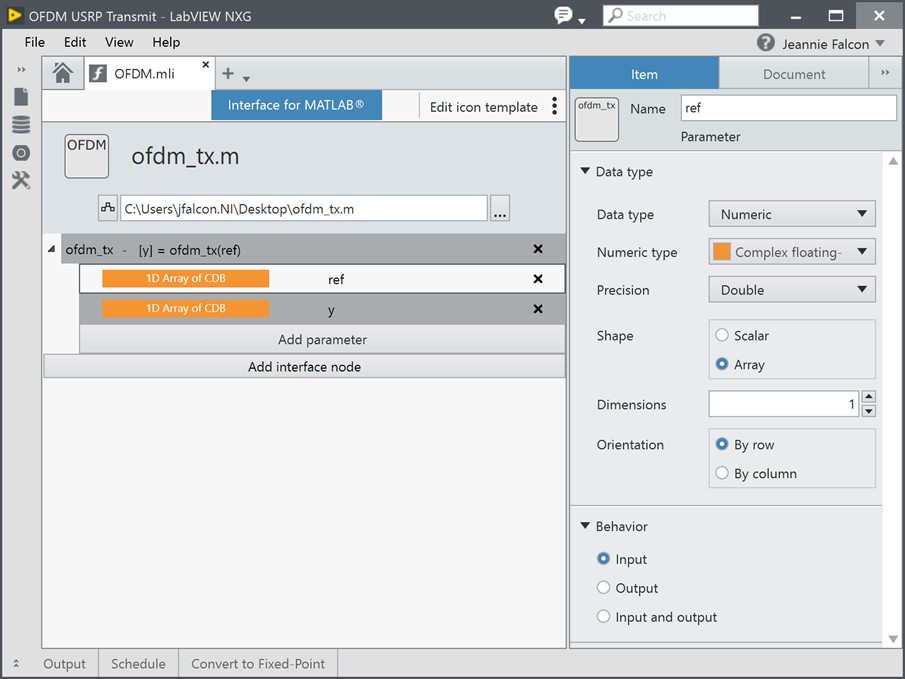The image size is (905, 679).
Task: Select the Scalar shape option
Action: 722,336
